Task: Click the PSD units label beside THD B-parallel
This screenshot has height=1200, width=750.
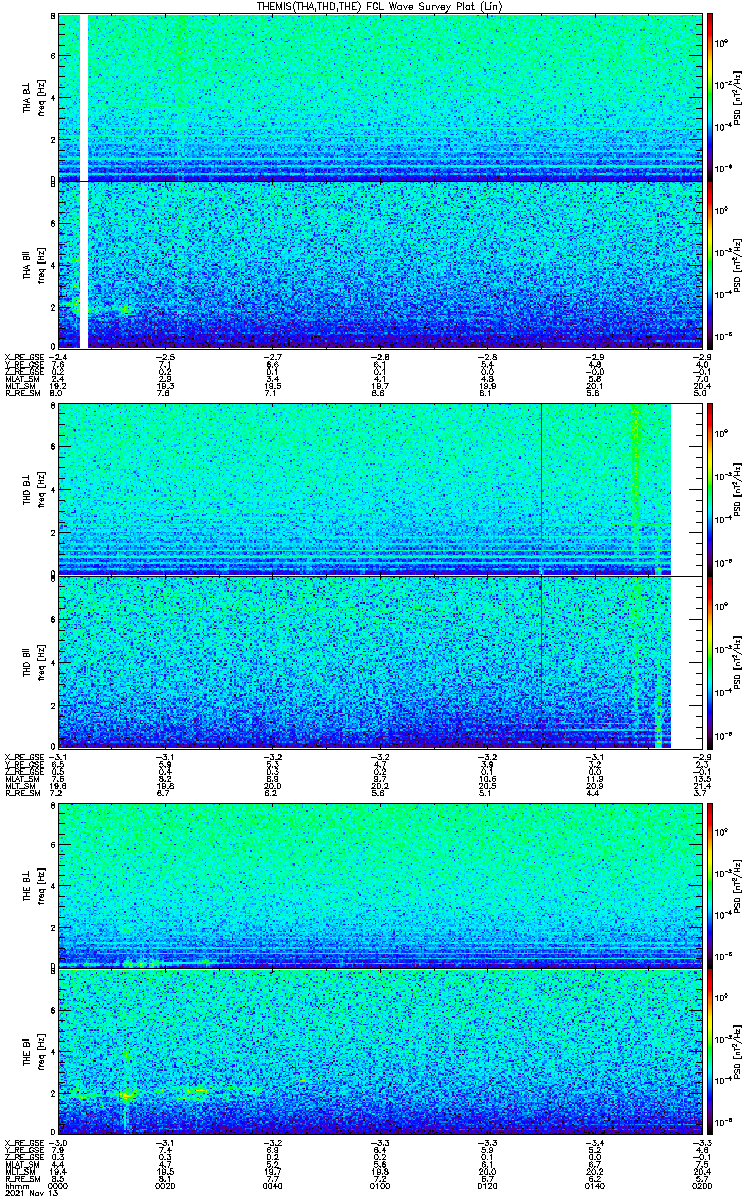Action: [738, 662]
